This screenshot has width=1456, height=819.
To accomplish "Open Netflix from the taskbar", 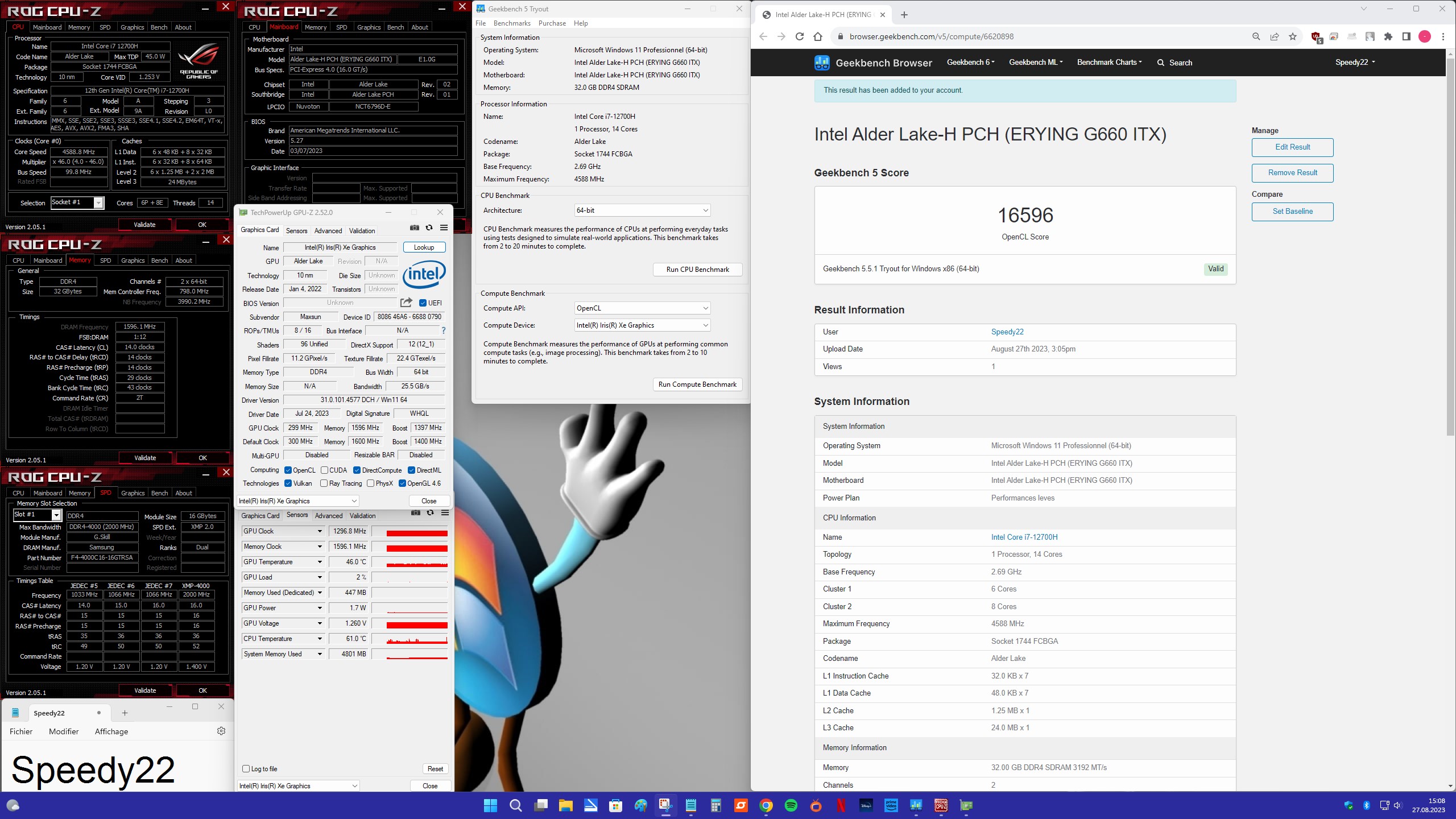I will [x=841, y=805].
